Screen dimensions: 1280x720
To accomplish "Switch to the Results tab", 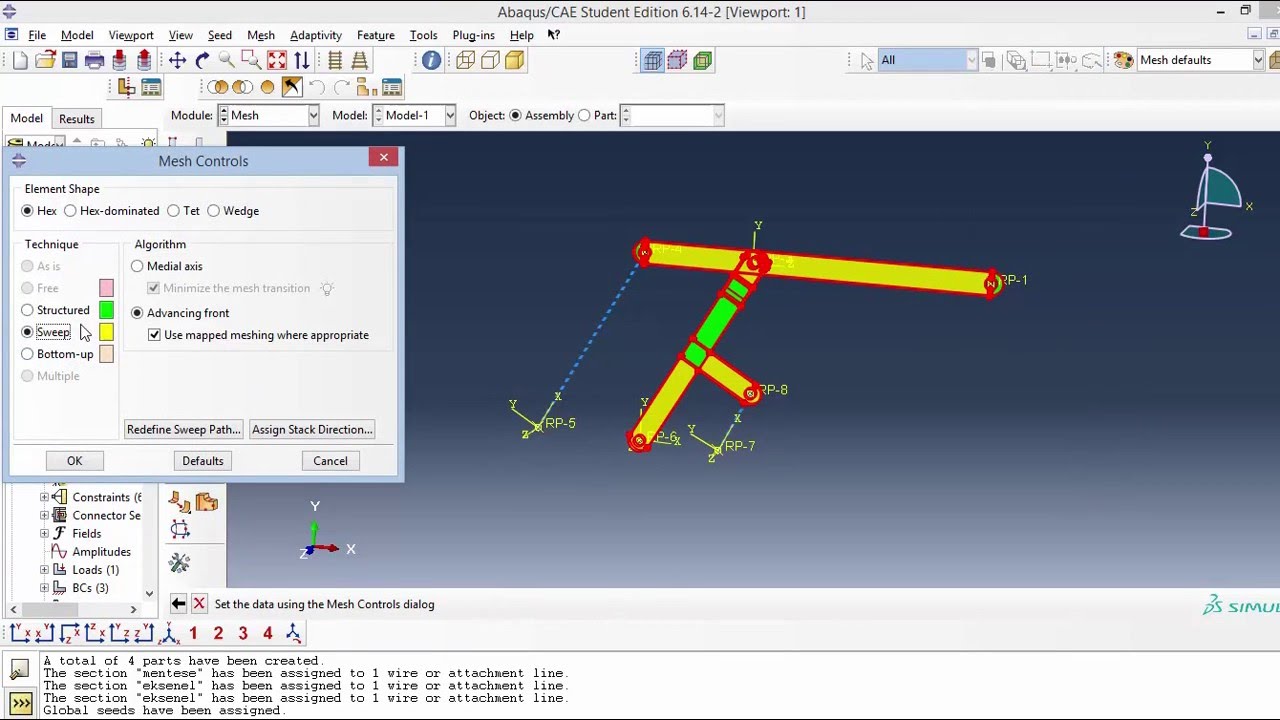I will pyautogui.click(x=77, y=119).
